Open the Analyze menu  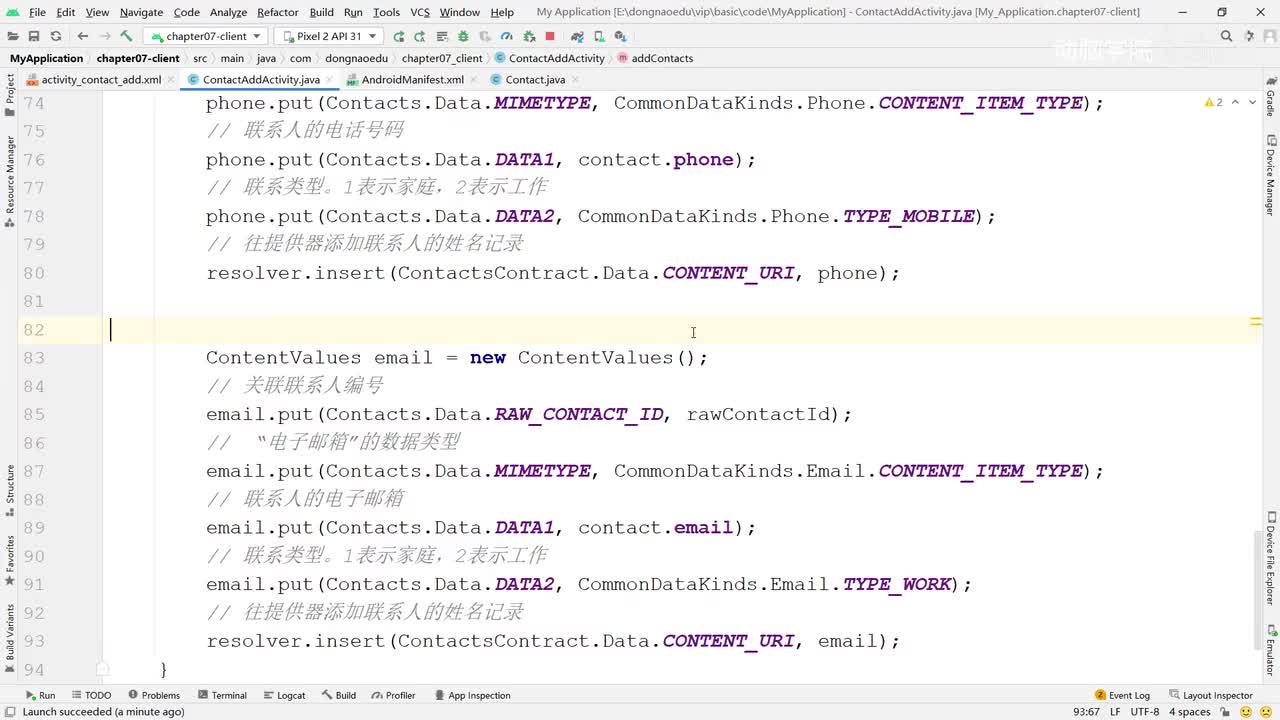point(228,12)
